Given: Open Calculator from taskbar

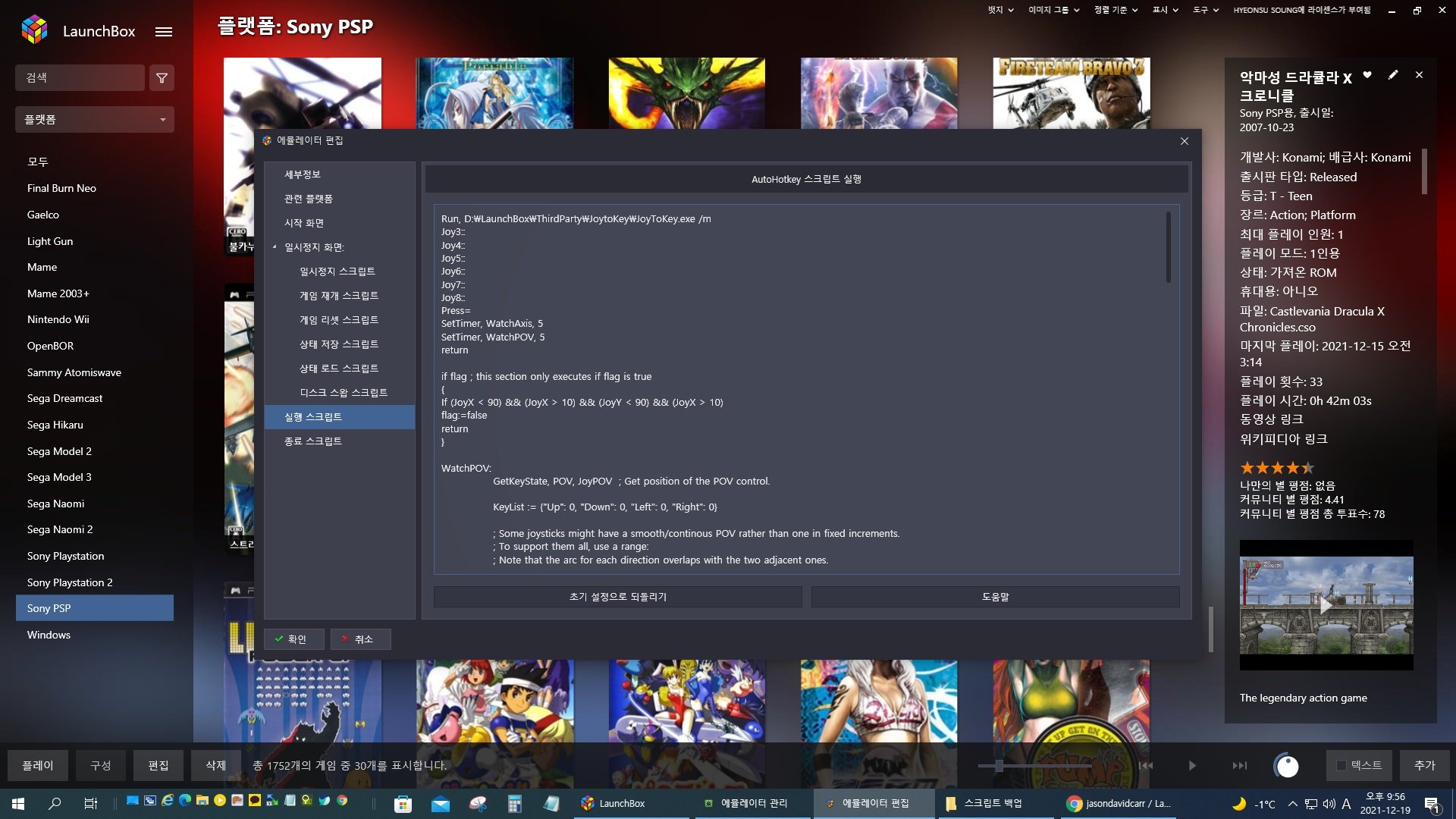Looking at the screenshot, I should [515, 804].
